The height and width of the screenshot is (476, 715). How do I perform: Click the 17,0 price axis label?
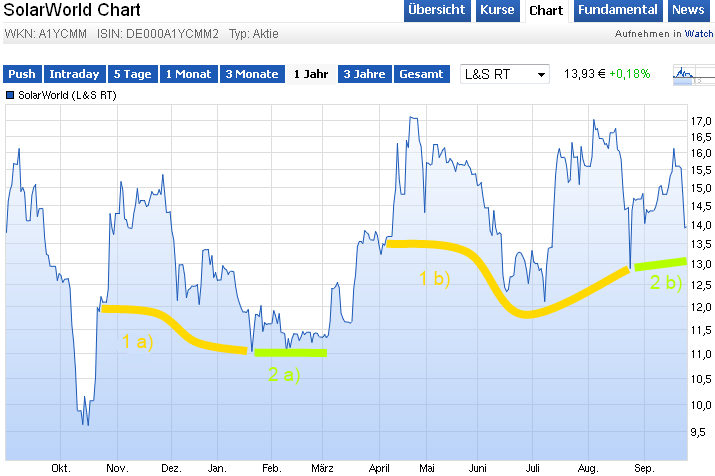pyautogui.click(x=701, y=121)
